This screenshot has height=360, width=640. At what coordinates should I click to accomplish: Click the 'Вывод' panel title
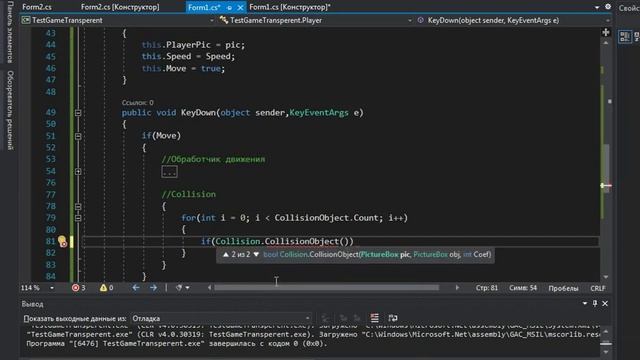tap(32, 304)
